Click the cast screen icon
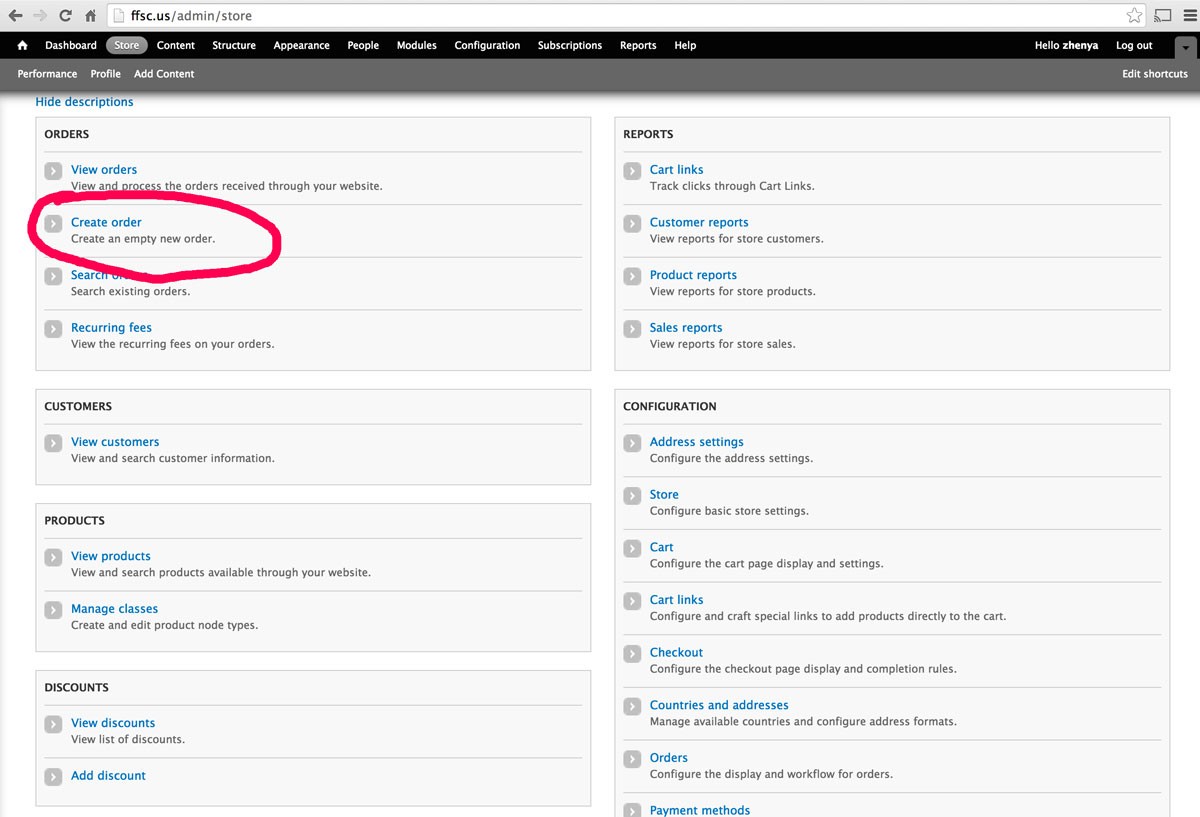The height and width of the screenshot is (817, 1200). (x=1162, y=16)
